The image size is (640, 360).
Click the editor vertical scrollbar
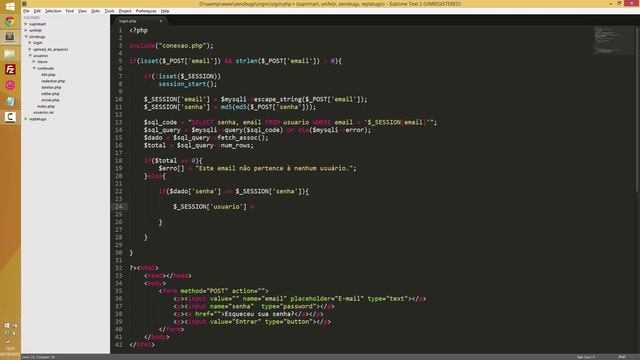pyautogui.click(x=638, y=109)
